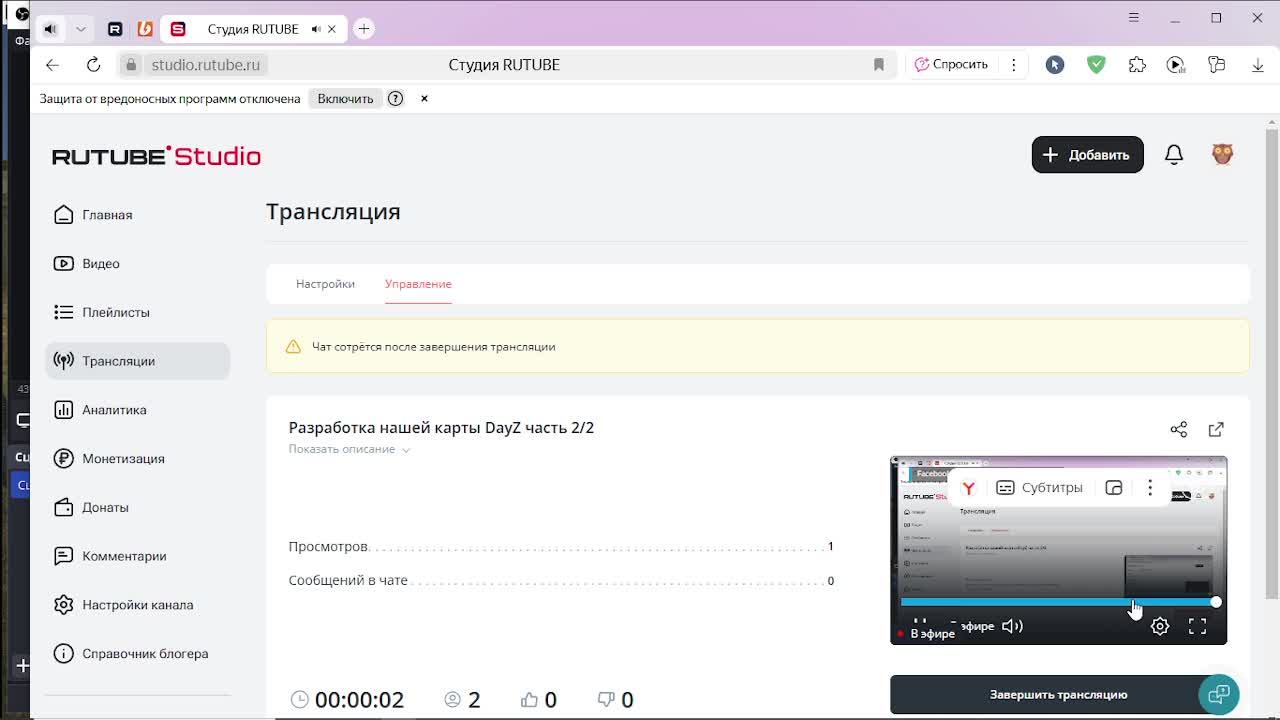Open browser hamburger menu
Viewport: 1280px width, 720px height.
click(x=1134, y=18)
